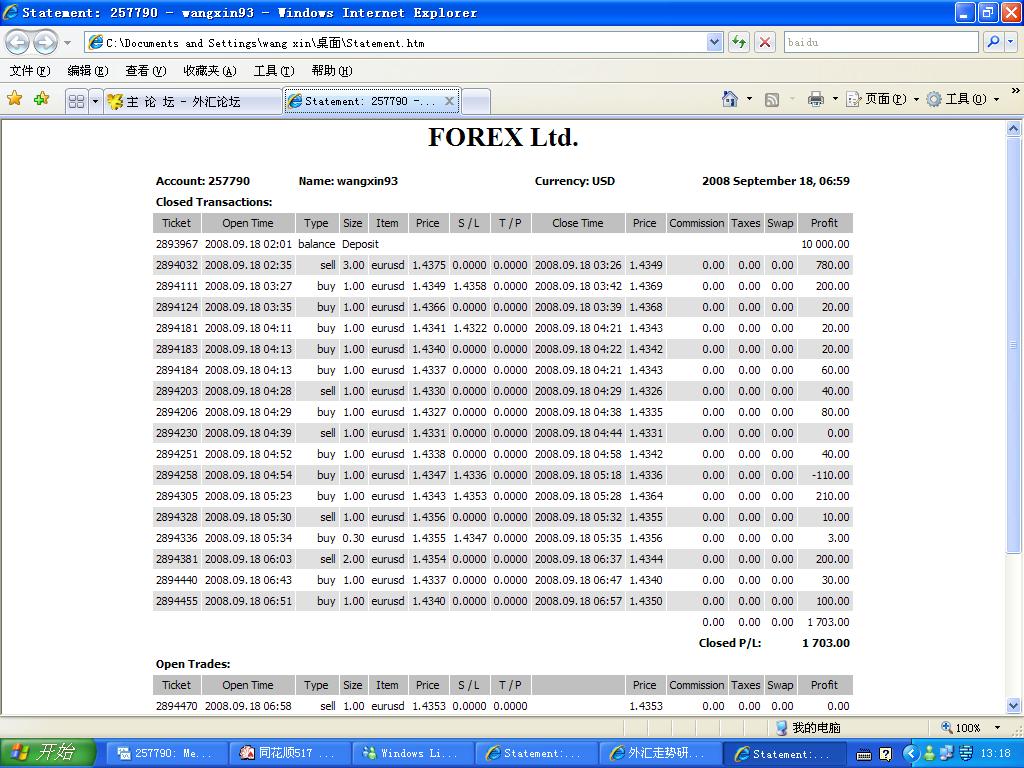The height and width of the screenshot is (768, 1024).
Task: Click the red Stop loading icon
Action: point(765,43)
